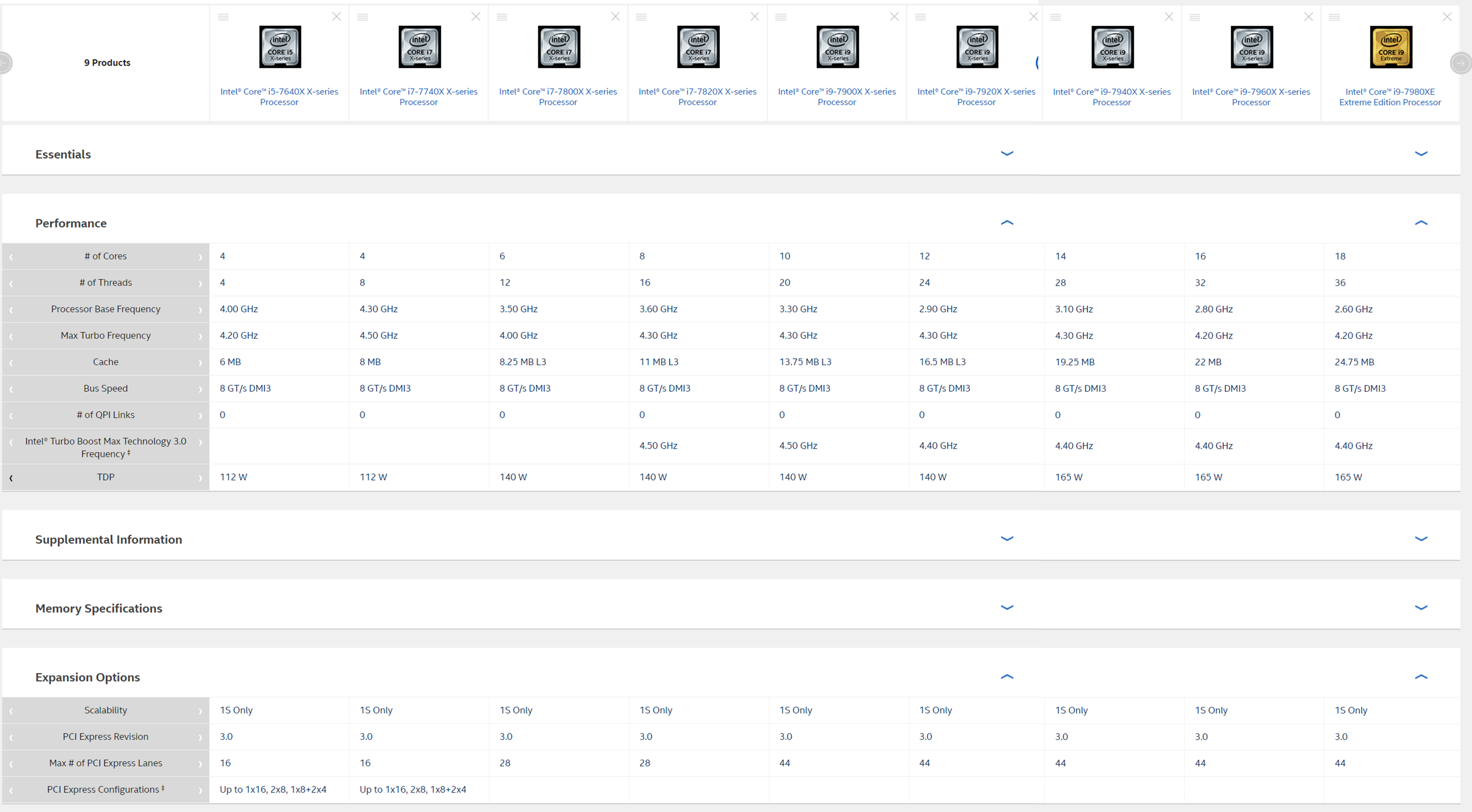Expand Memory Specifications using middle chevron

(1007, 607)
